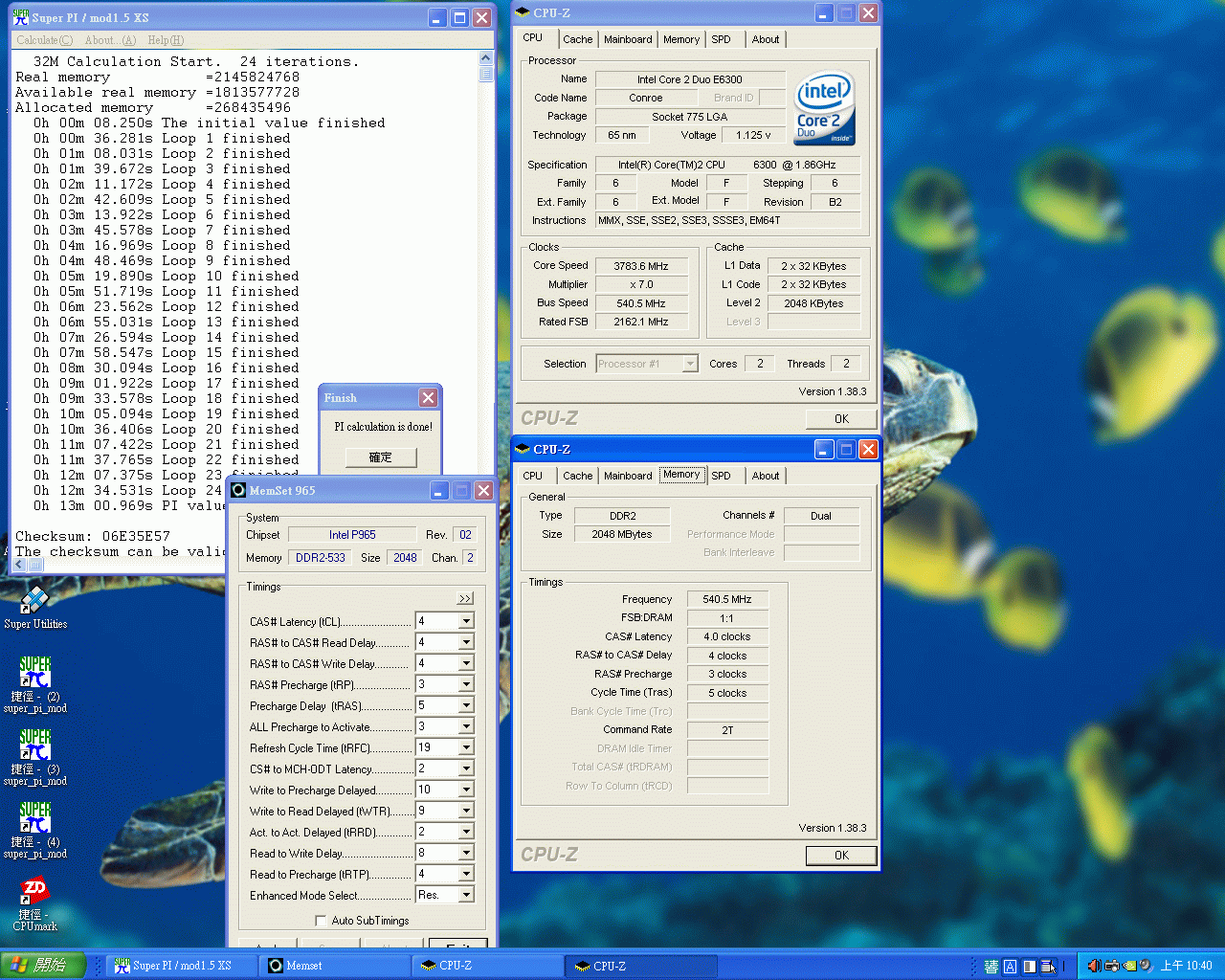This screenshot has width=1225, height=980.
Task: Confirm the PI calculation done dialog
Action: (381, 457)
